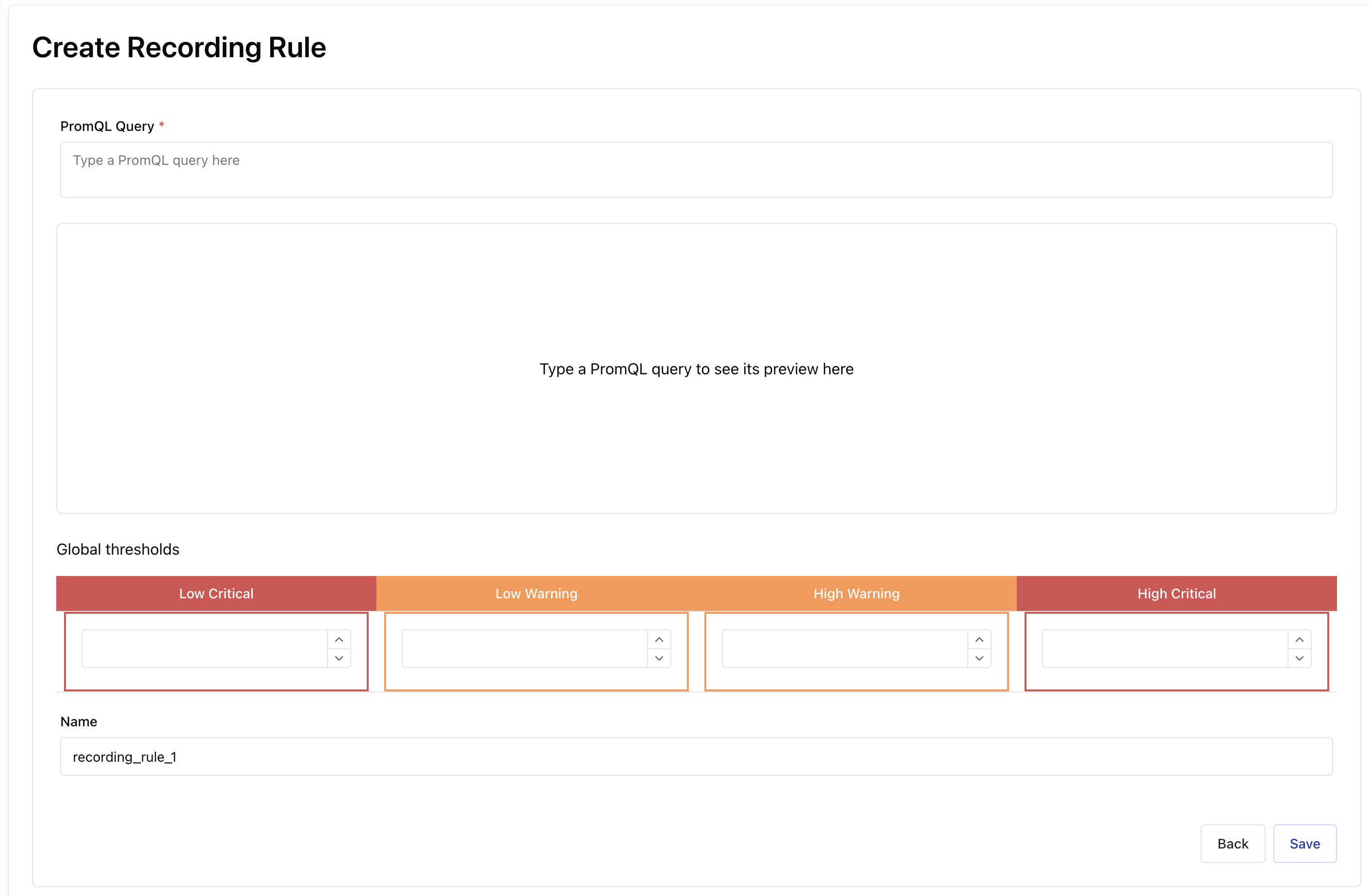Select the High Warning header band
Viewport: 1369px width, 896px height.
coord(857,593)
